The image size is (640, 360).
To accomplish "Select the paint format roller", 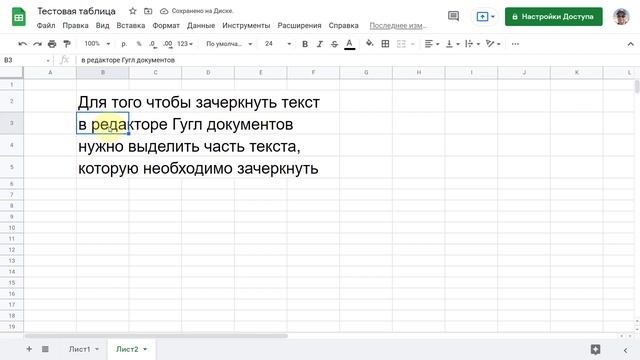I will click(67, 44).
